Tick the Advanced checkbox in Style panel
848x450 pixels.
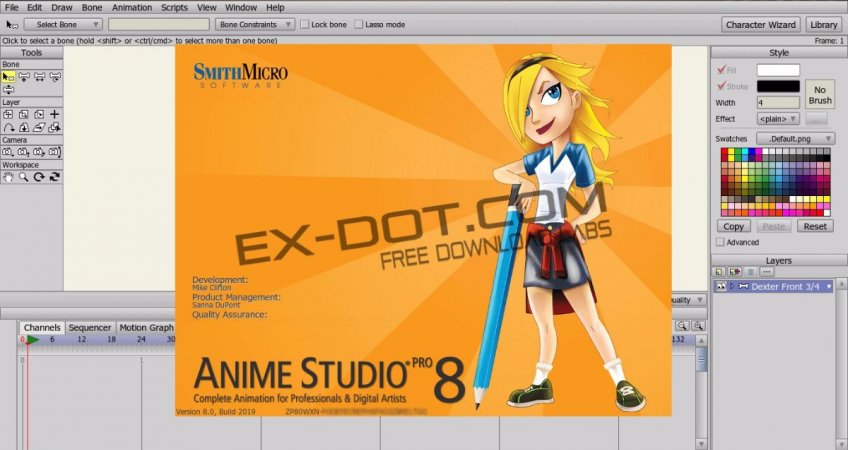coord(721,242)
